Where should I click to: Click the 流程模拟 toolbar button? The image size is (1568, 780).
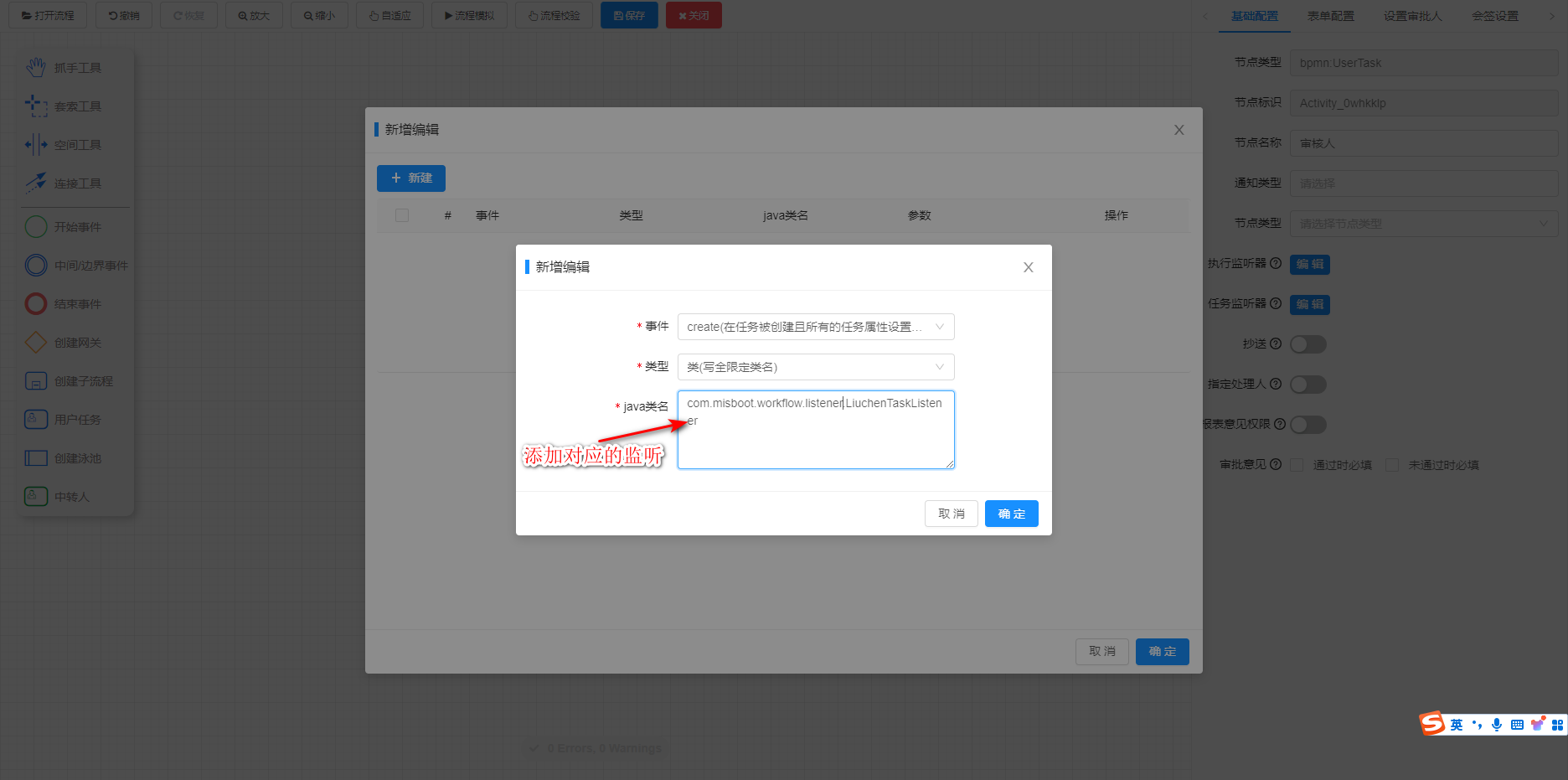tap(469, 16)
